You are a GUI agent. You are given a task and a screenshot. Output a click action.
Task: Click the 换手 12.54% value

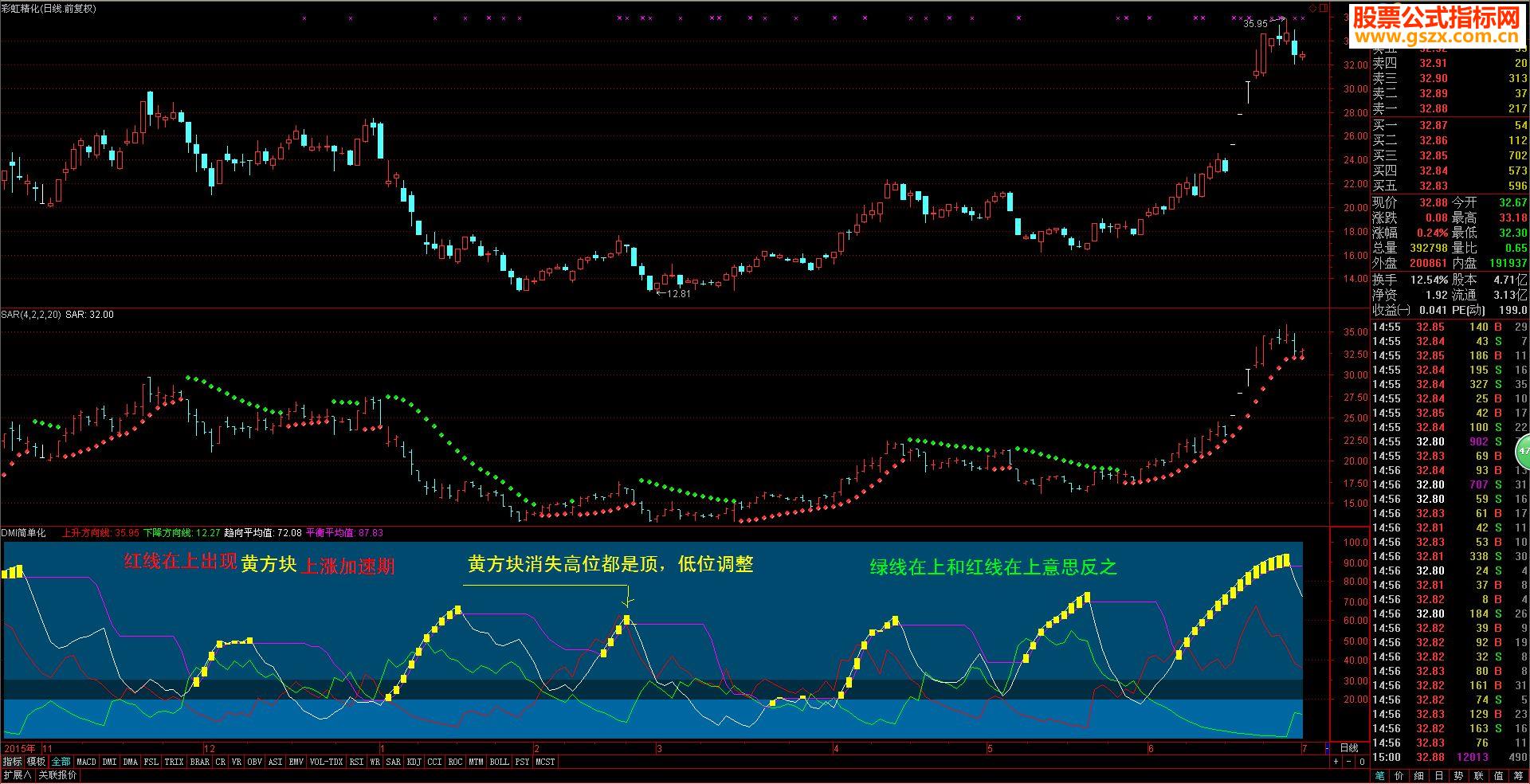[x=1429, y=280]
